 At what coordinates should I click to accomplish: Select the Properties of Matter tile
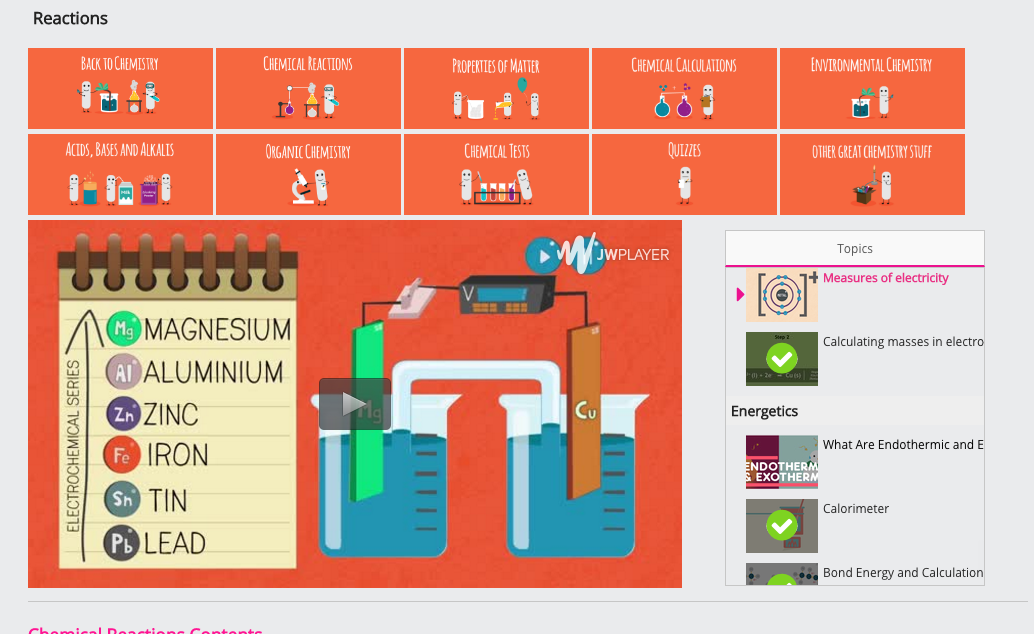tap(495, 88)
